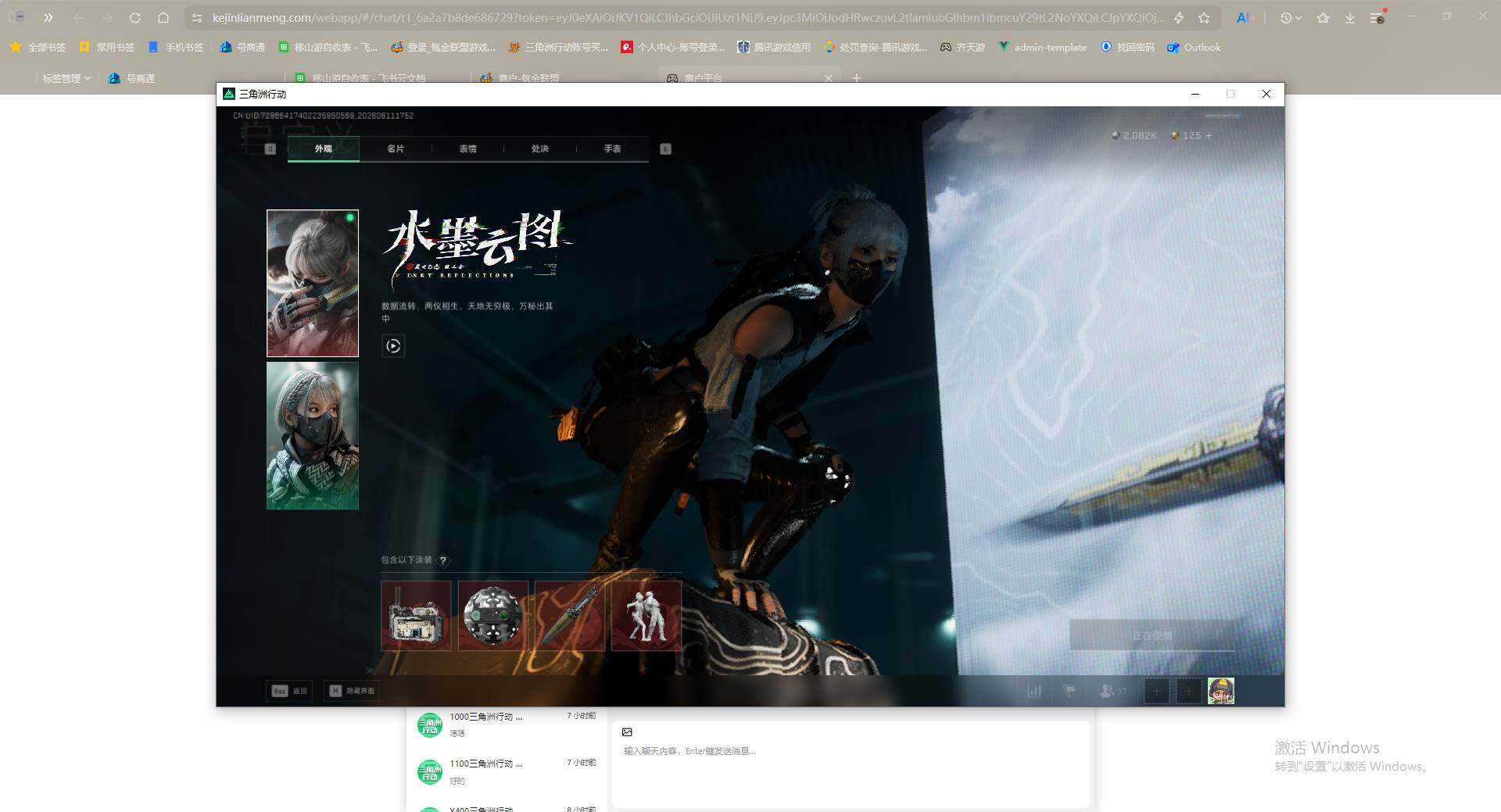Open the 号商通 bookmark in bookmarks bar
The image size is (1501, 812).
point(242,48)
